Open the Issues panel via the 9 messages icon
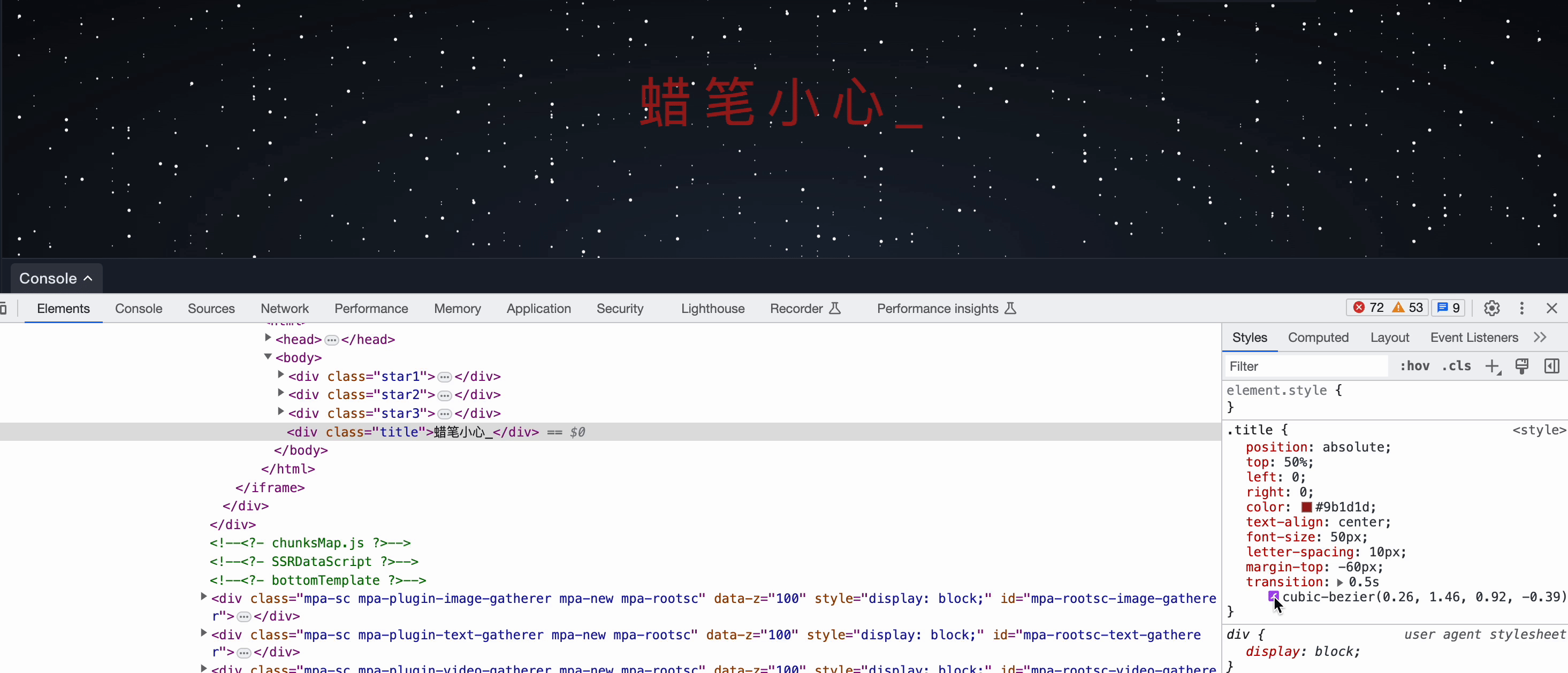Screen dimensions: 1568x673 click(x=1448, y=307)
